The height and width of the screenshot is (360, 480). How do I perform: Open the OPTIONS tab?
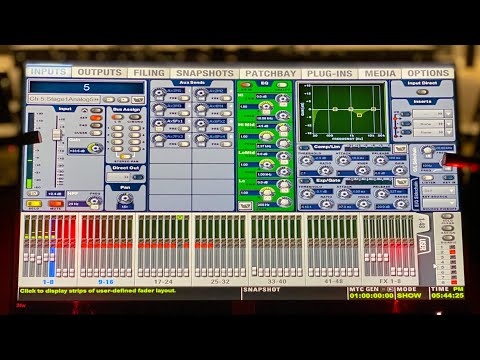428,73
